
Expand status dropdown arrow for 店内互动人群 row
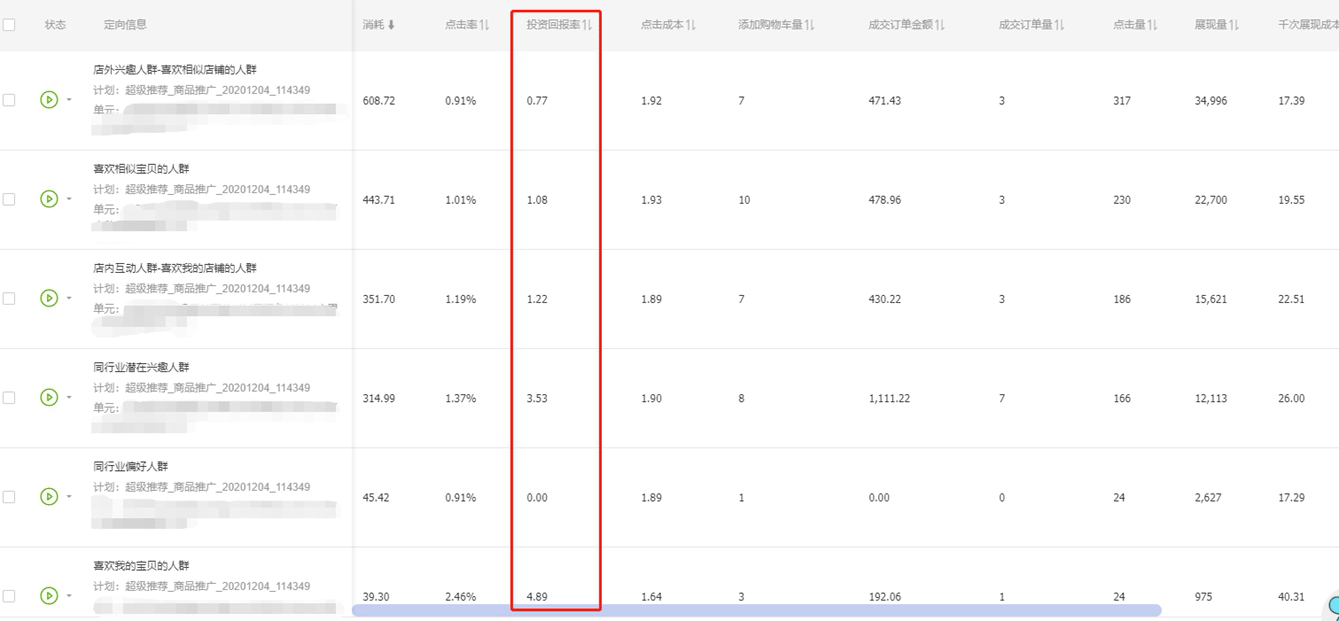pyautogui.click(x=69, y=298)
